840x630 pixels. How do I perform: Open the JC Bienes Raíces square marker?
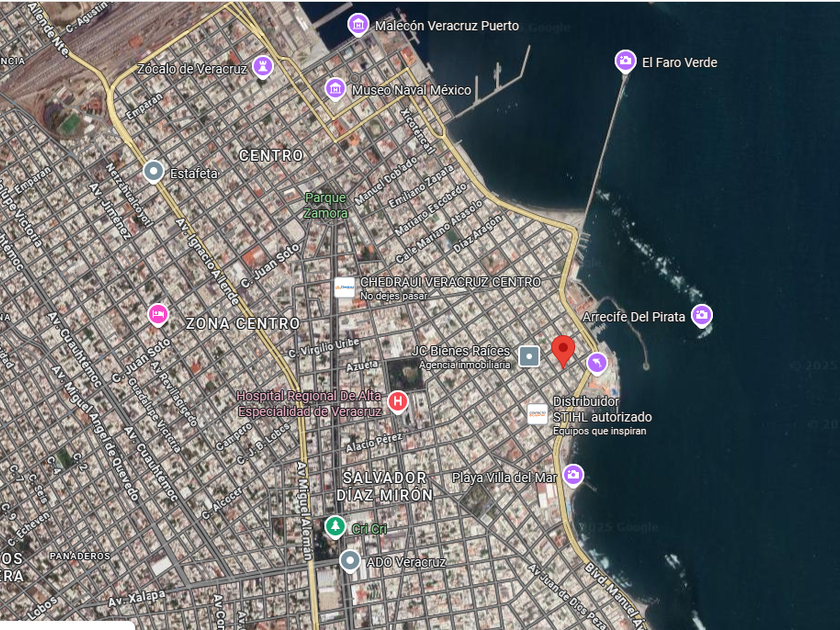(x=529, y=356)
